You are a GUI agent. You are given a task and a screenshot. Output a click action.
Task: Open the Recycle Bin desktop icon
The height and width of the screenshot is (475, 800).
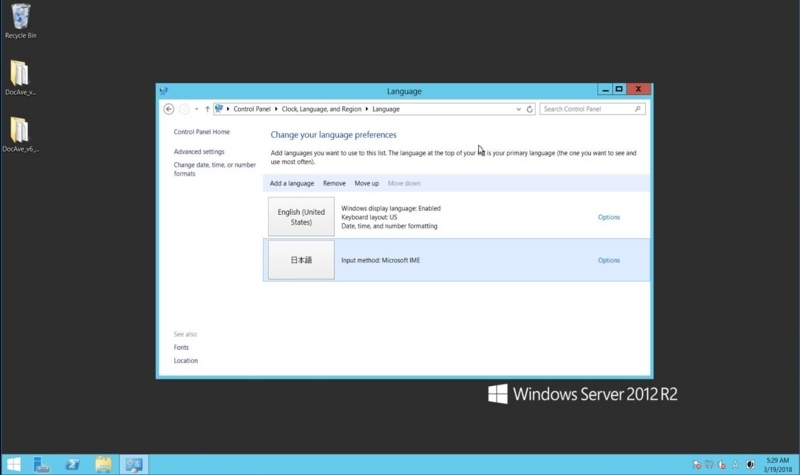pos(20,20)
